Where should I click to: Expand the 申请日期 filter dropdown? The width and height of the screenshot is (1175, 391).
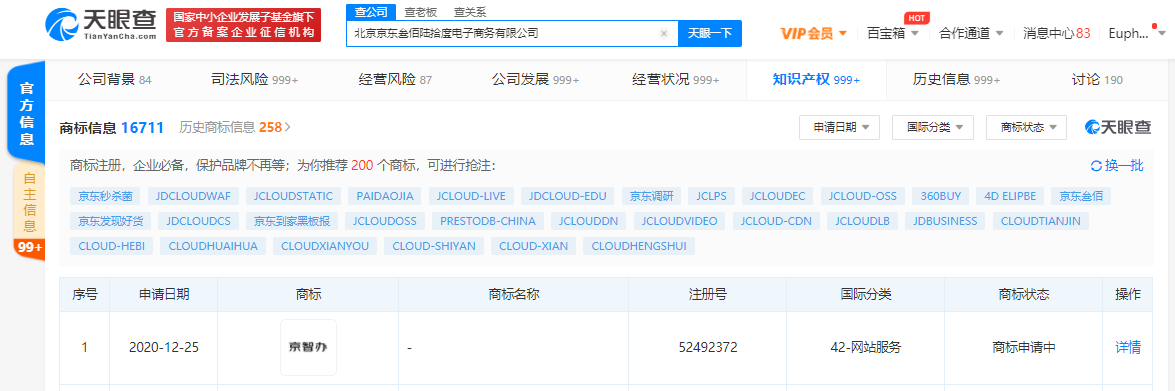point(839,127)
